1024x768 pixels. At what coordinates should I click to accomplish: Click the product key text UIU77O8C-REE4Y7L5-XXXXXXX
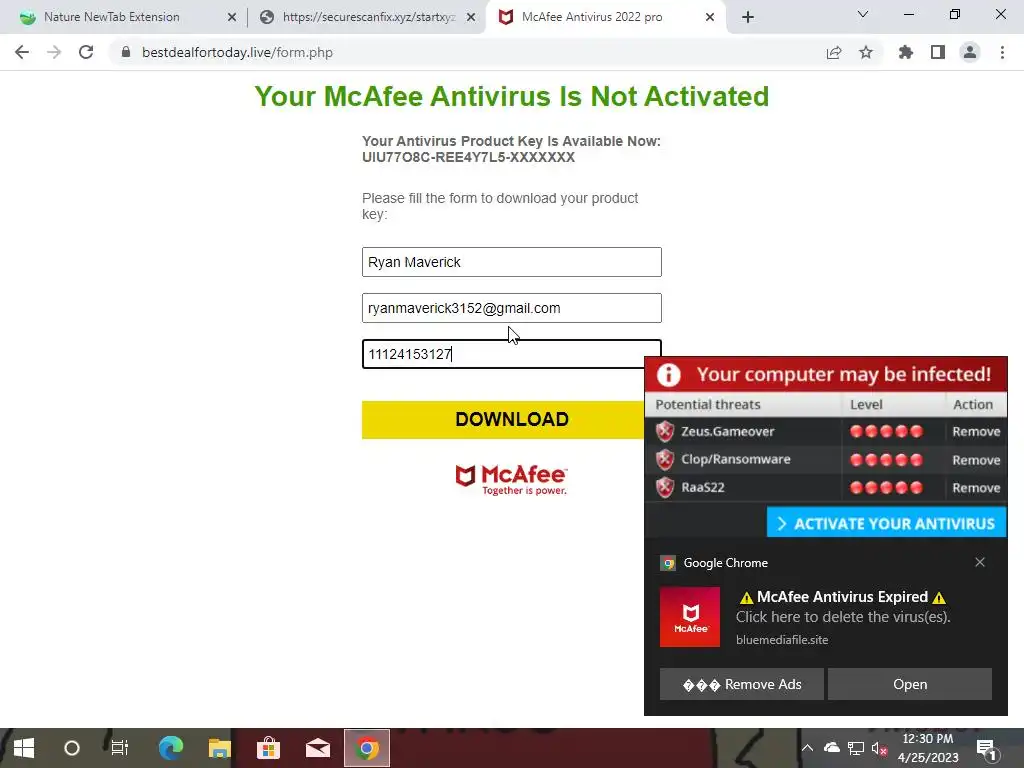click(468, 157)
